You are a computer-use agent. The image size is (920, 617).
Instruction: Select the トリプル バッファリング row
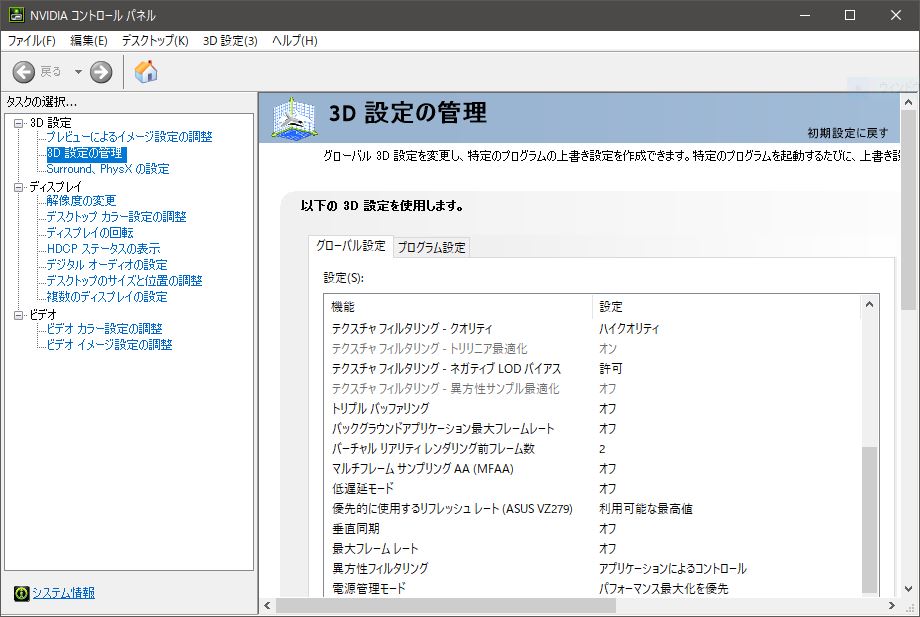pyautogui.click(x=591, y=408)
